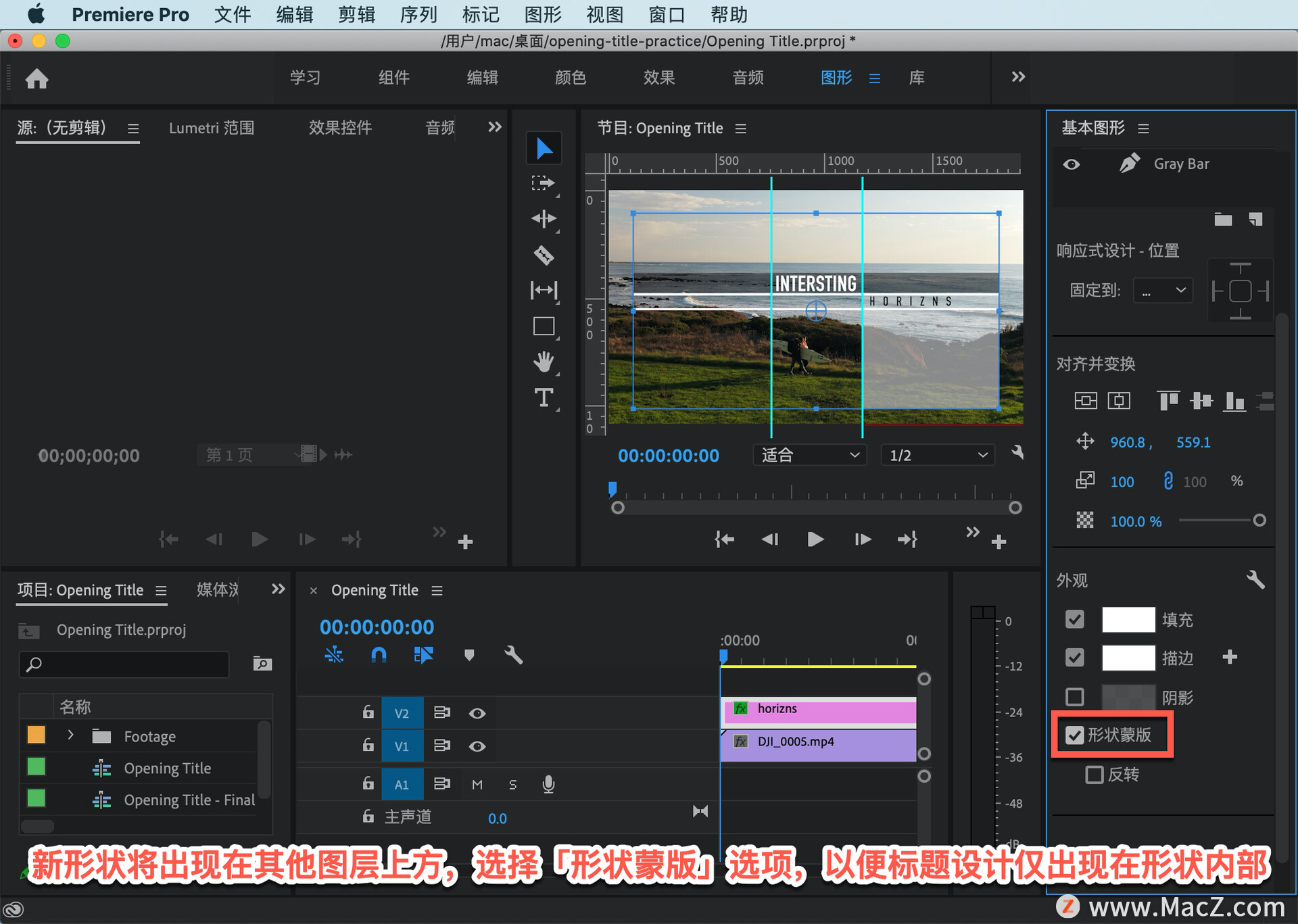
Task: Select the Razor tool in toolbar
Action: [544, 255]
